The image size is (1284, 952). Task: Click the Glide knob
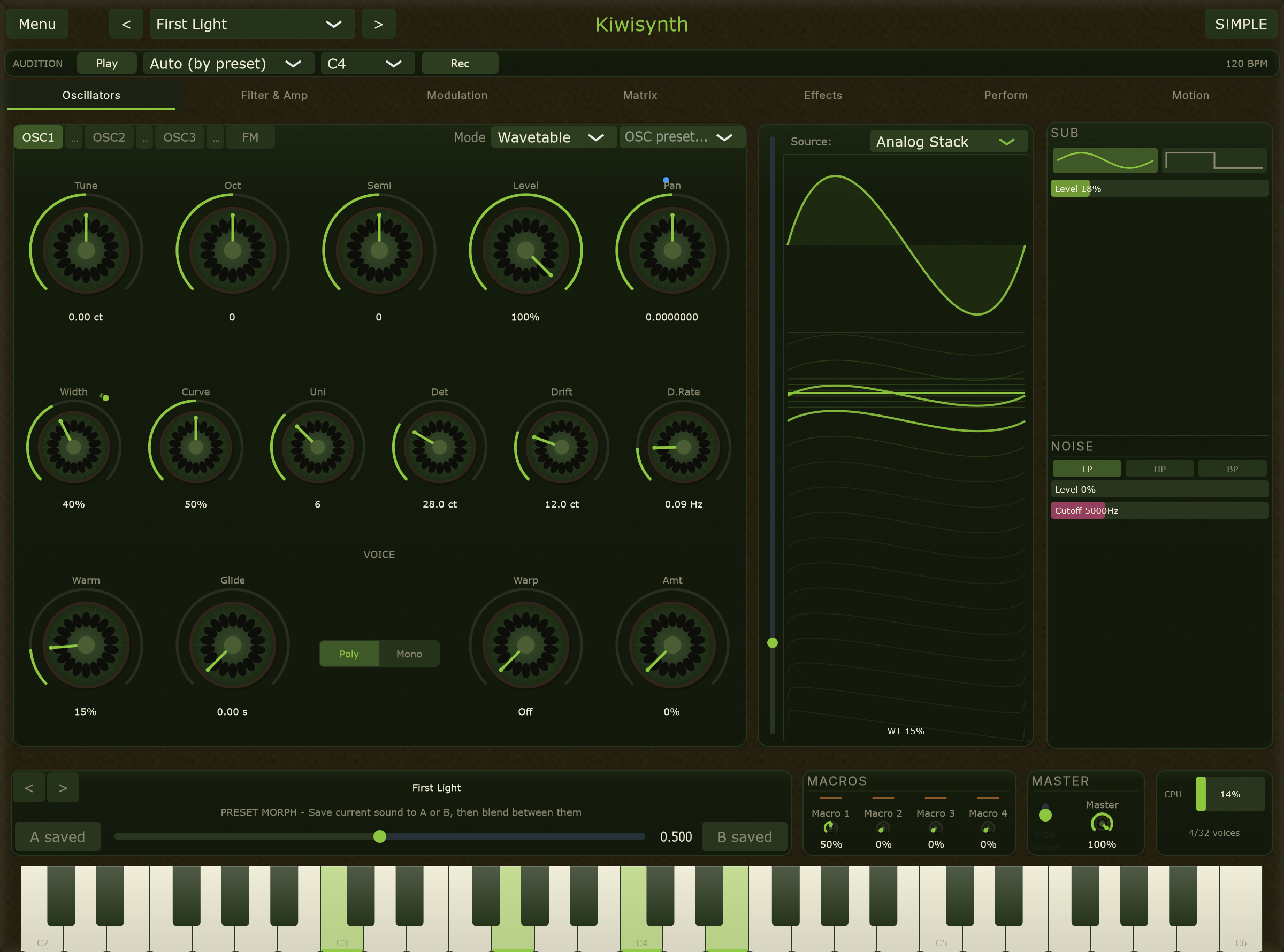(x=232, y=645)
